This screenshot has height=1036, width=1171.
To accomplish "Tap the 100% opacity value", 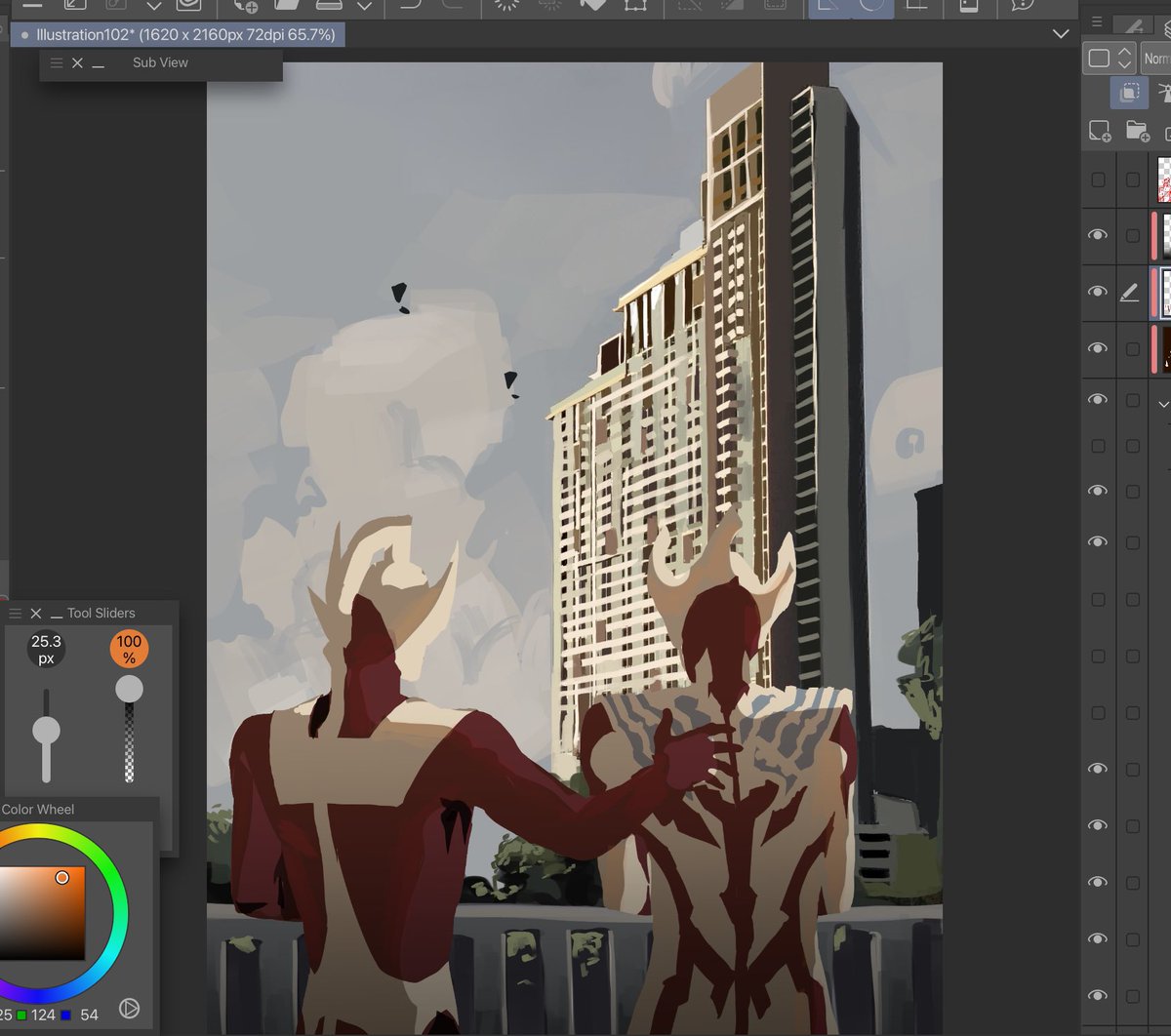I will pos(129,649).
